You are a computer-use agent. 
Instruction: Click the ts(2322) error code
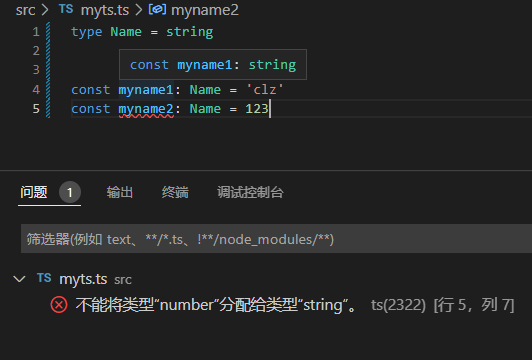tap(398, 305)
